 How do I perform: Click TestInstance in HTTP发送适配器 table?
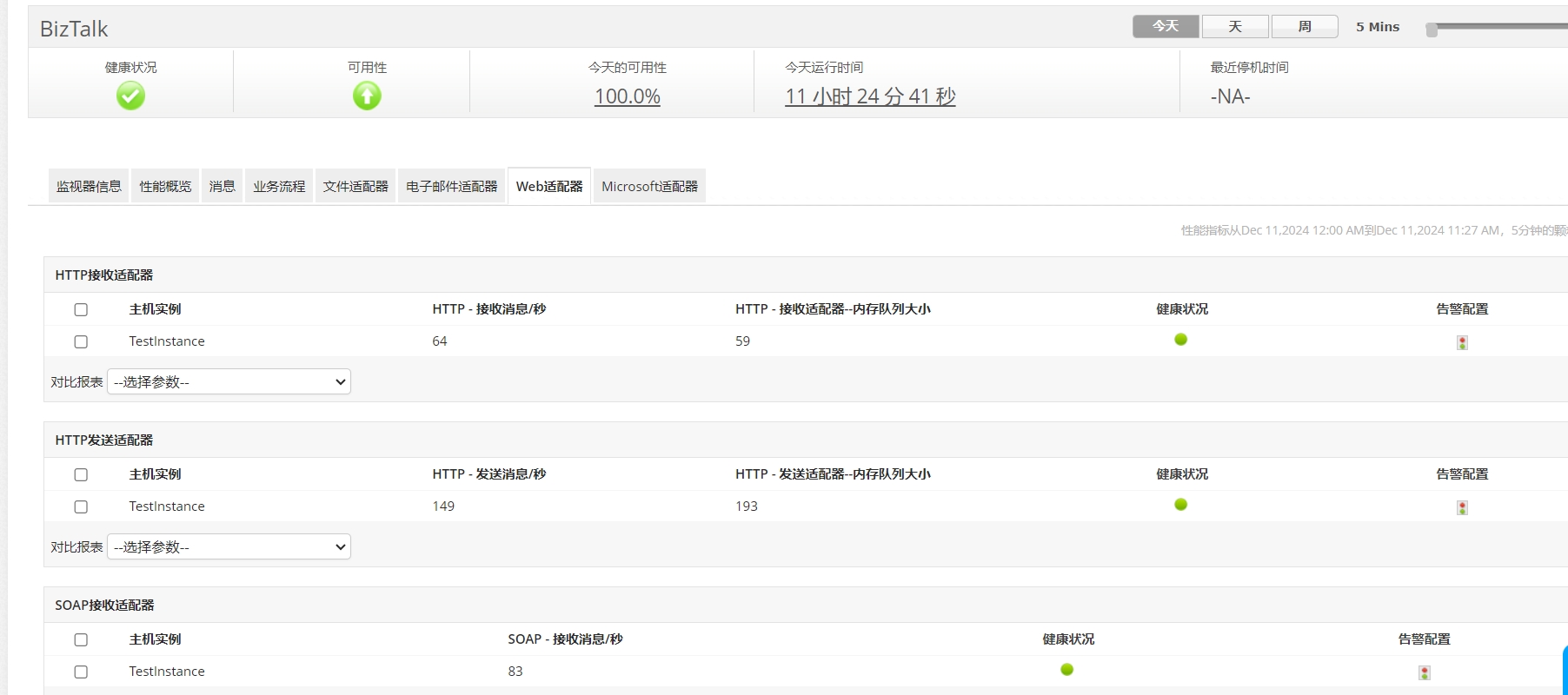[167, 506]
